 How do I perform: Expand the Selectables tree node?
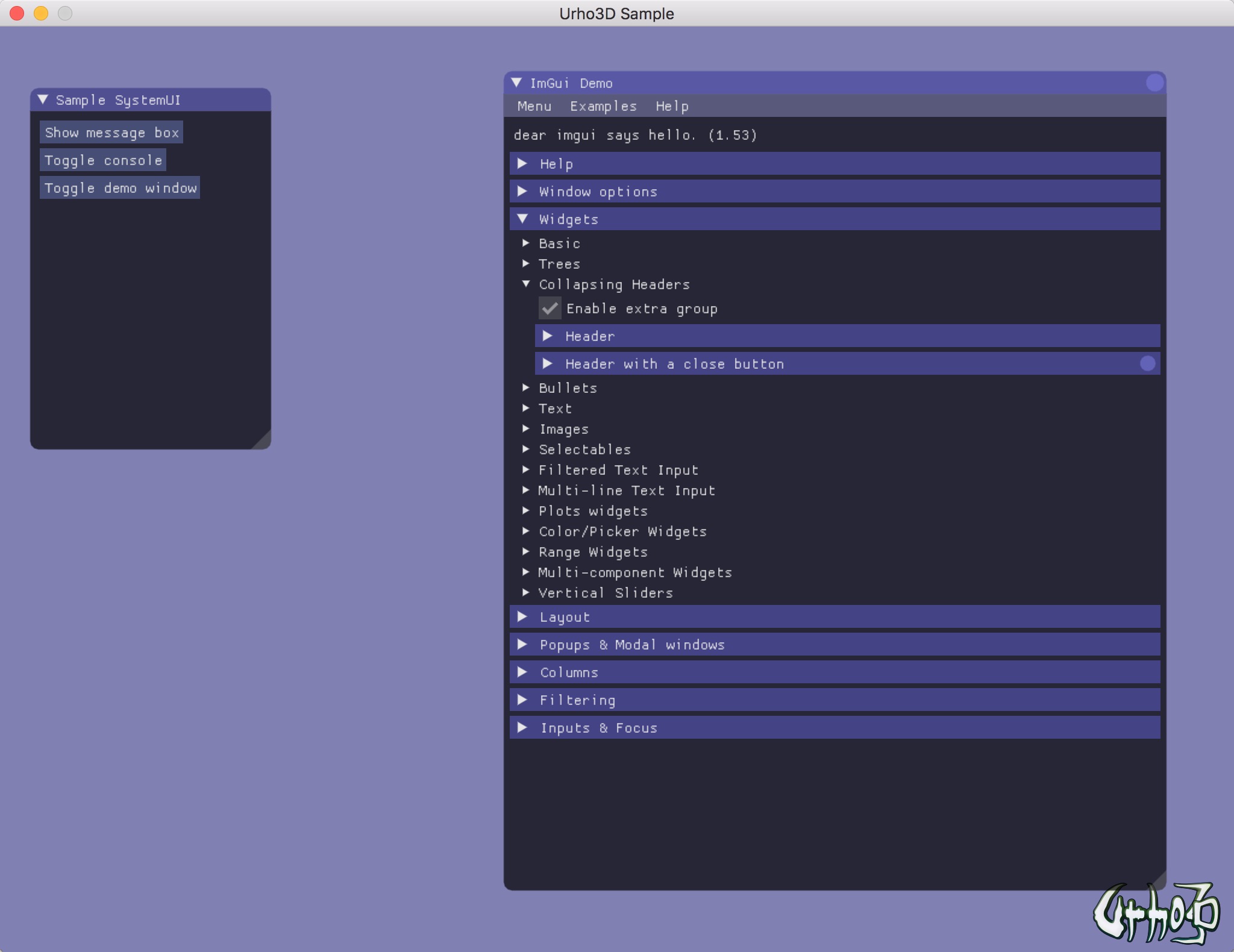coord(526,449)
